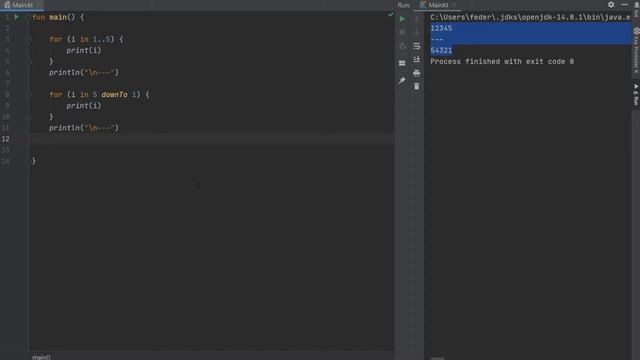Click the '12345' console output line

441,28
